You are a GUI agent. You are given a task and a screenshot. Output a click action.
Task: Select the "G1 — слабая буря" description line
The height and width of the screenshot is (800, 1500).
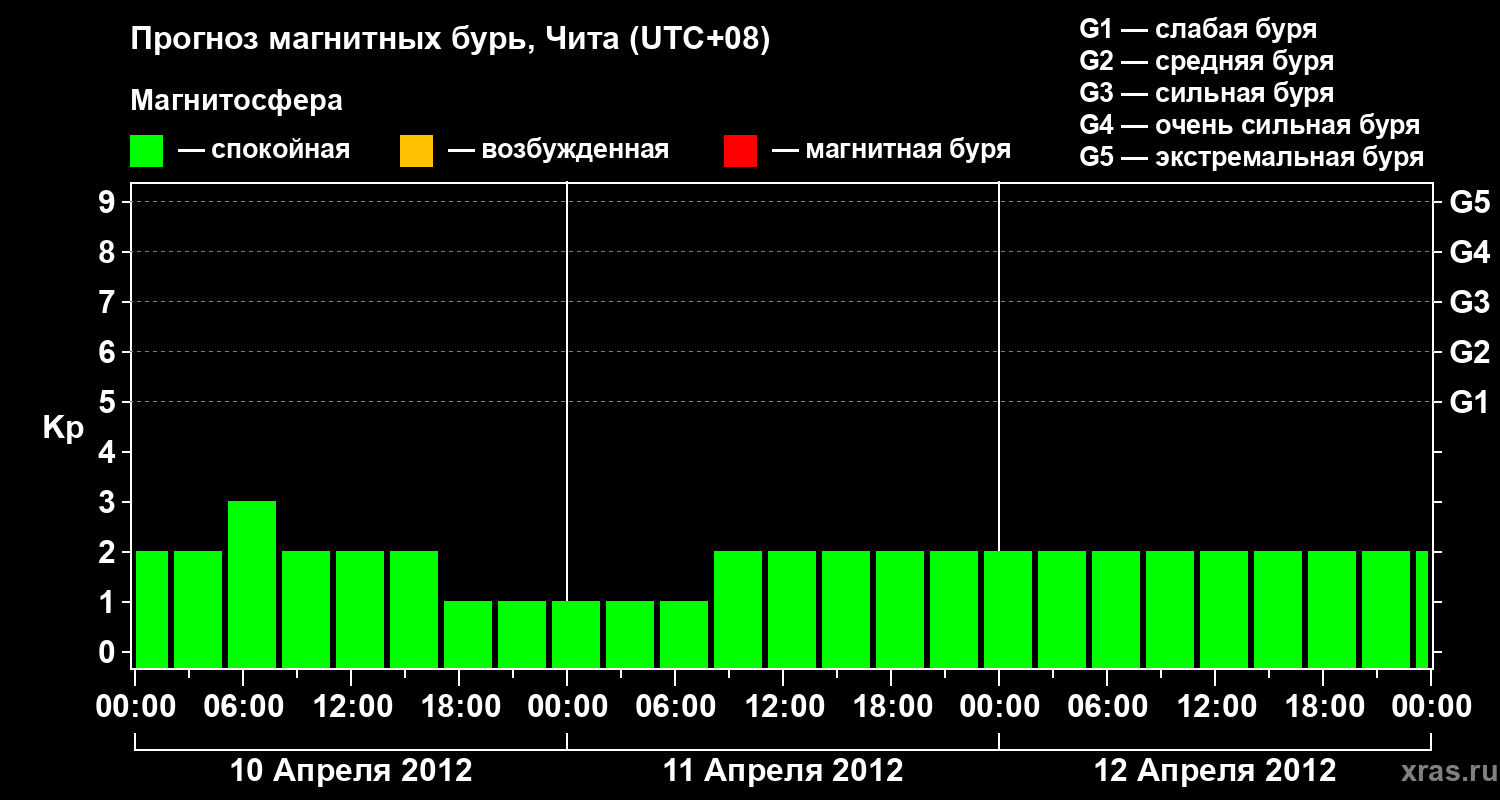pyautogui.click(x=1198, y=28)
